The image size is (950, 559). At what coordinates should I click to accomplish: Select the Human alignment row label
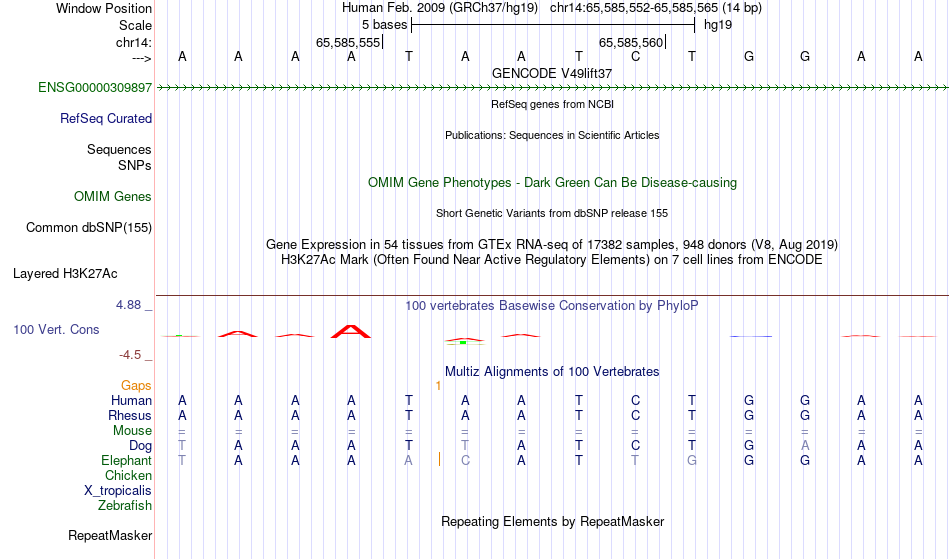coord(131,401)
